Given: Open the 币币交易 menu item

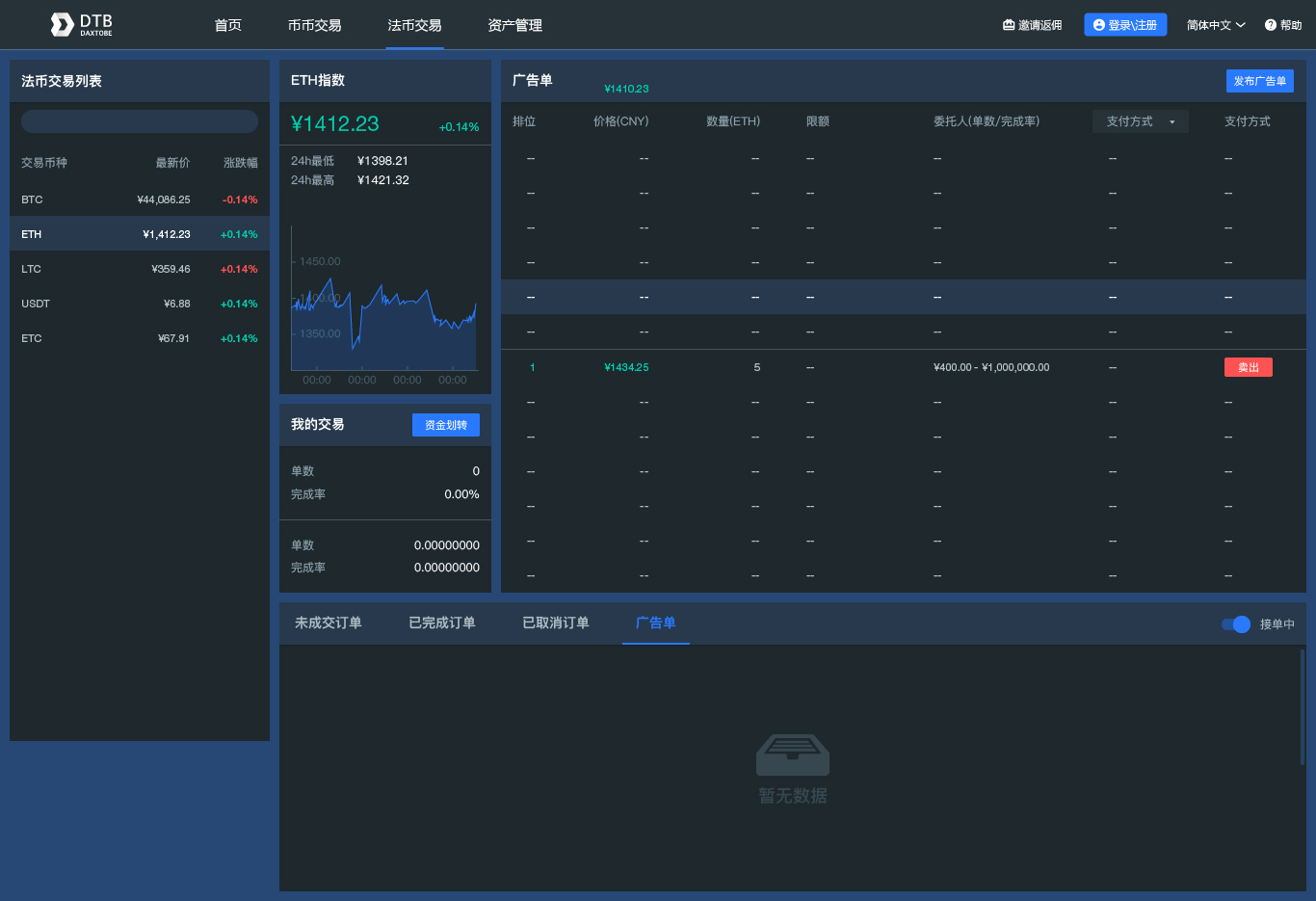Looking at the screenshot, I should [x=315, y=25].
